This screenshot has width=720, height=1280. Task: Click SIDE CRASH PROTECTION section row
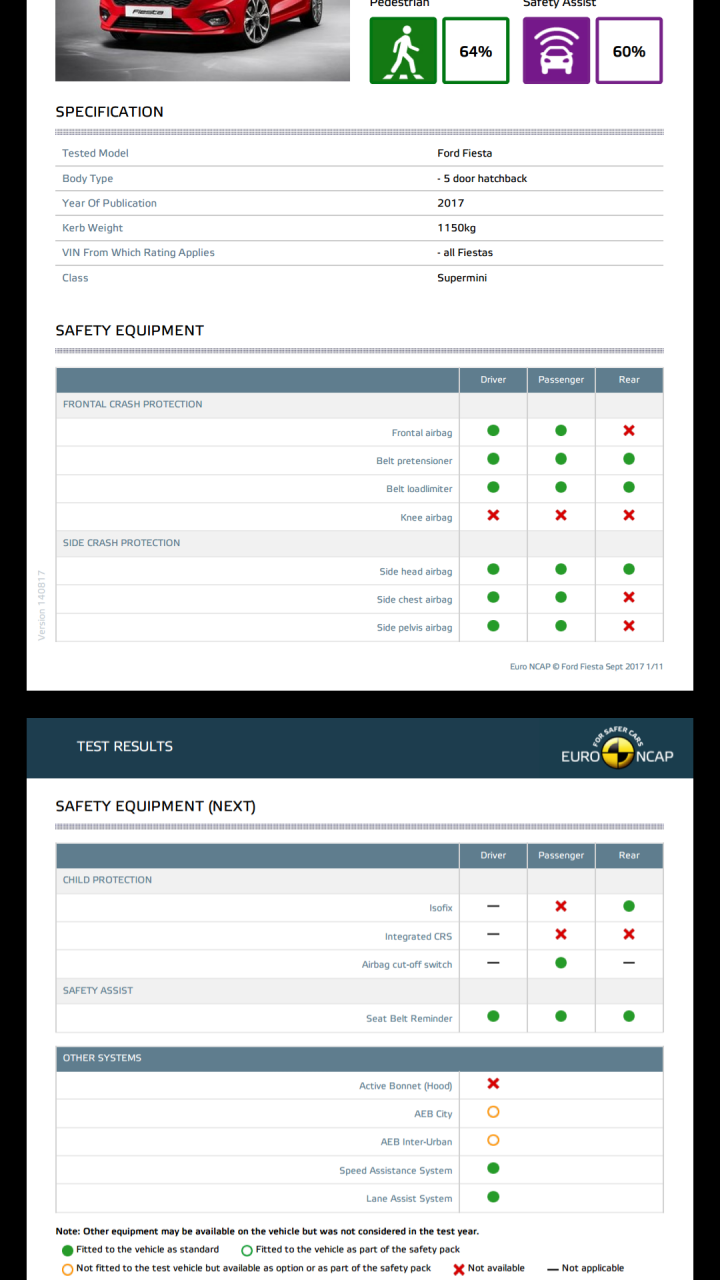(x=359, y=543)
